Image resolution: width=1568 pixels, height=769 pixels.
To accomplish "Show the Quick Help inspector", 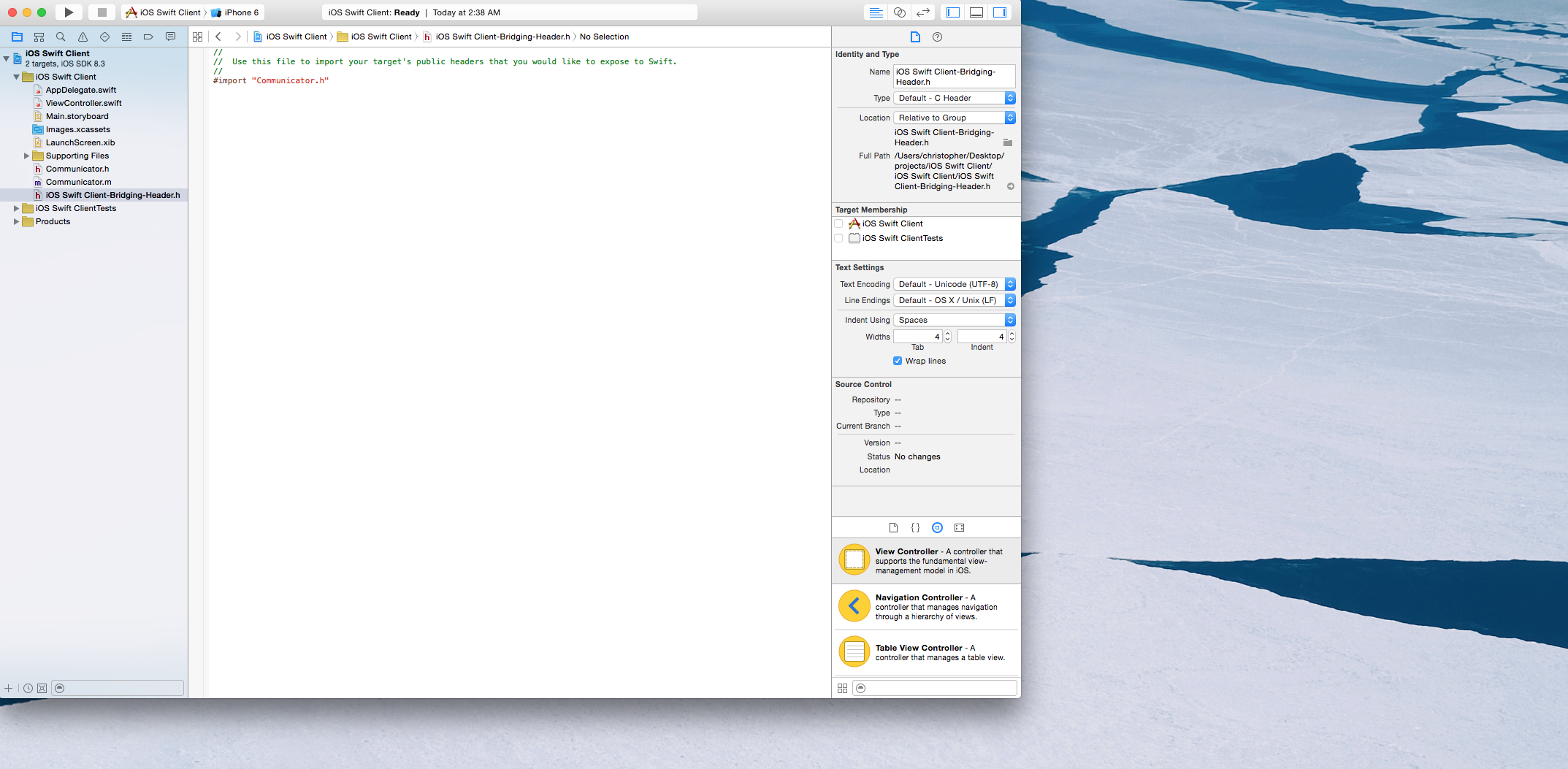I will pos(937,37).
